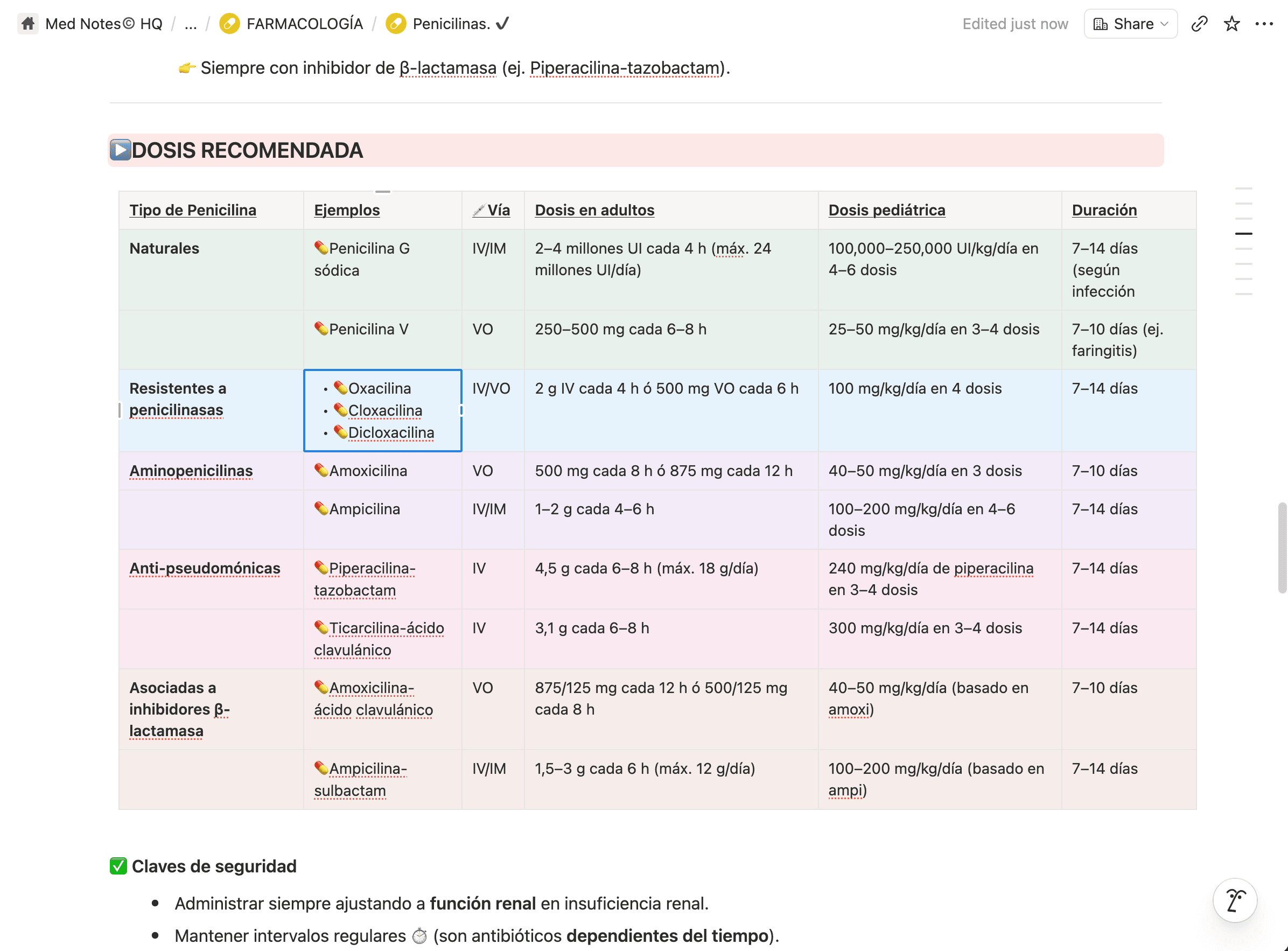This screenshot has height=951, width=1288.
Task: Click the Edited just now label
Action: (x=1014, y=24)
